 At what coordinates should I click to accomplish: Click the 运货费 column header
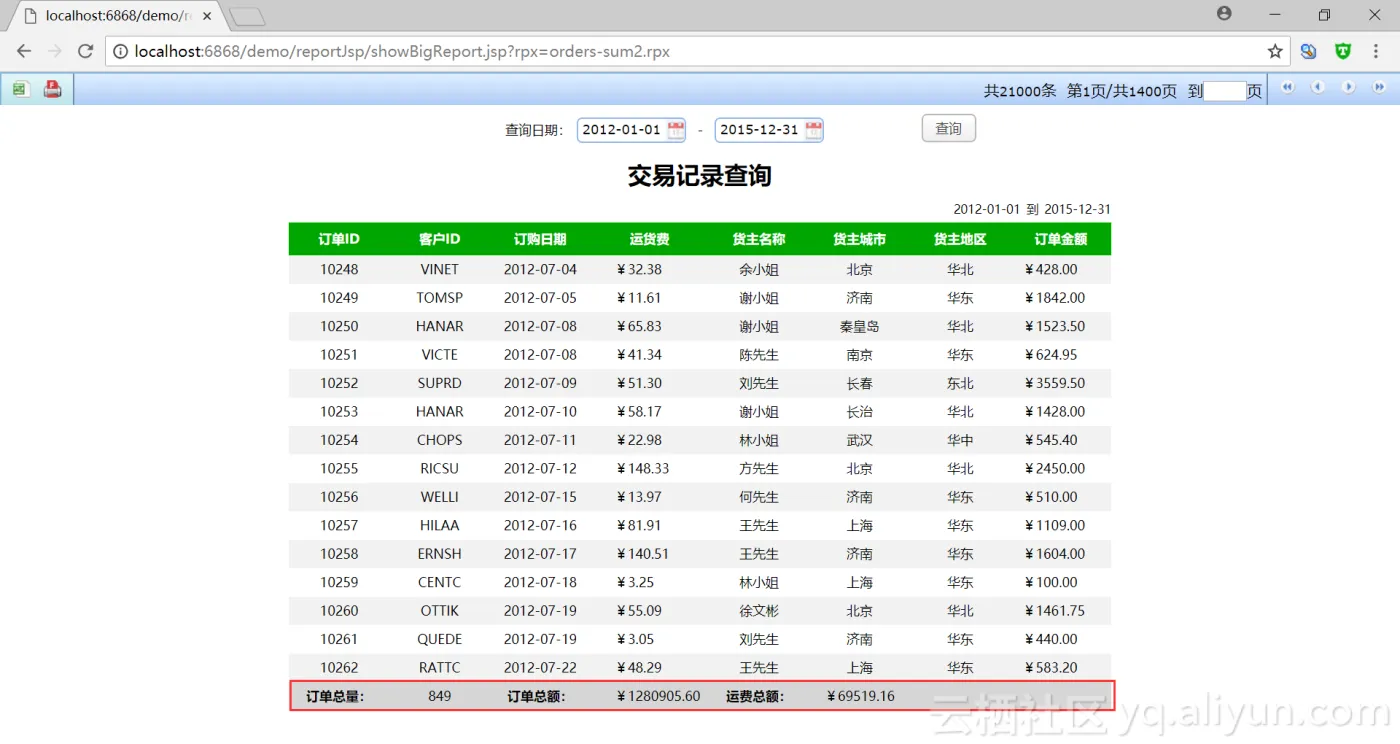650,239
